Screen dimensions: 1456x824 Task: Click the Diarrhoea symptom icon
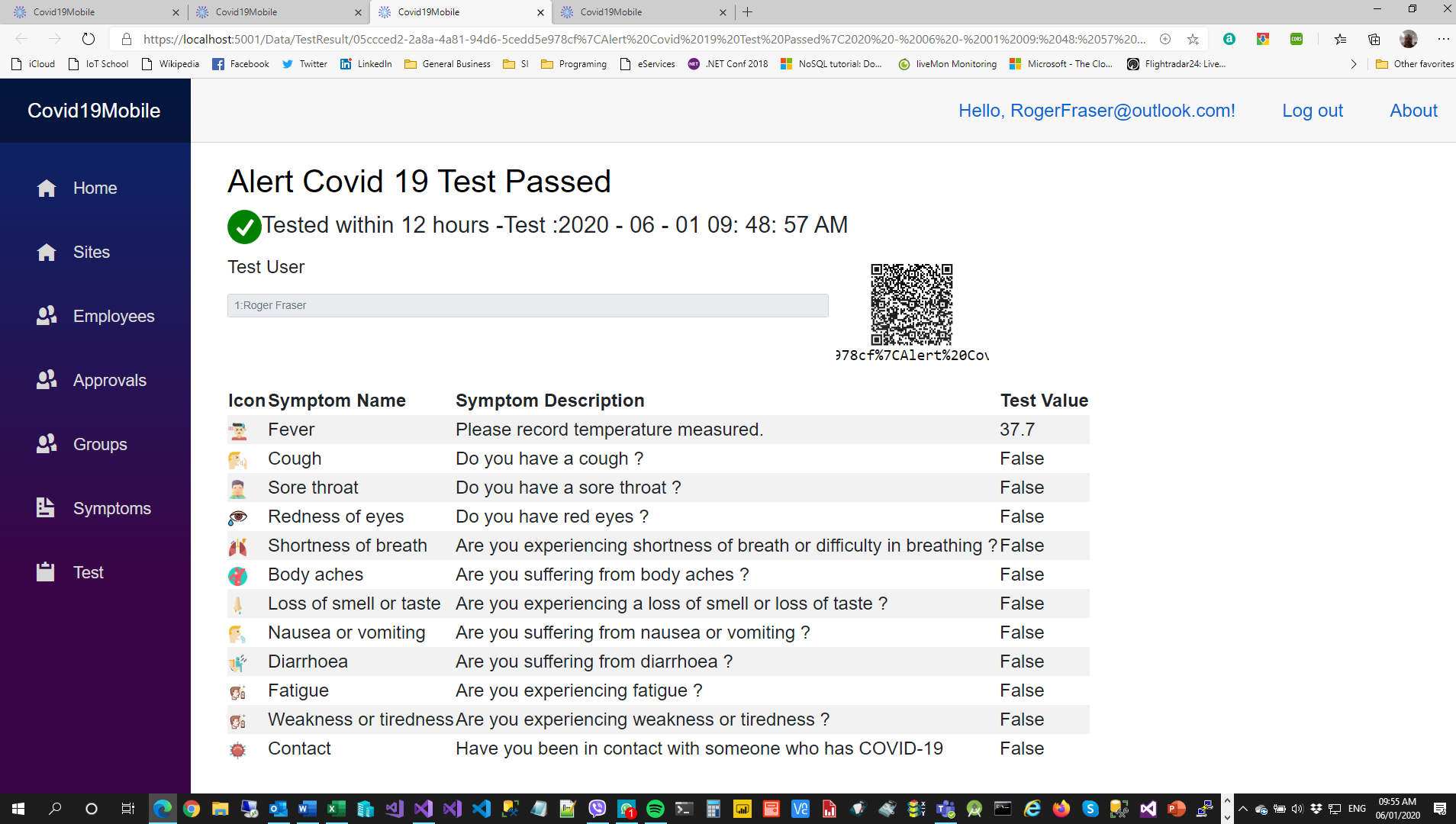tap(238, 662)
